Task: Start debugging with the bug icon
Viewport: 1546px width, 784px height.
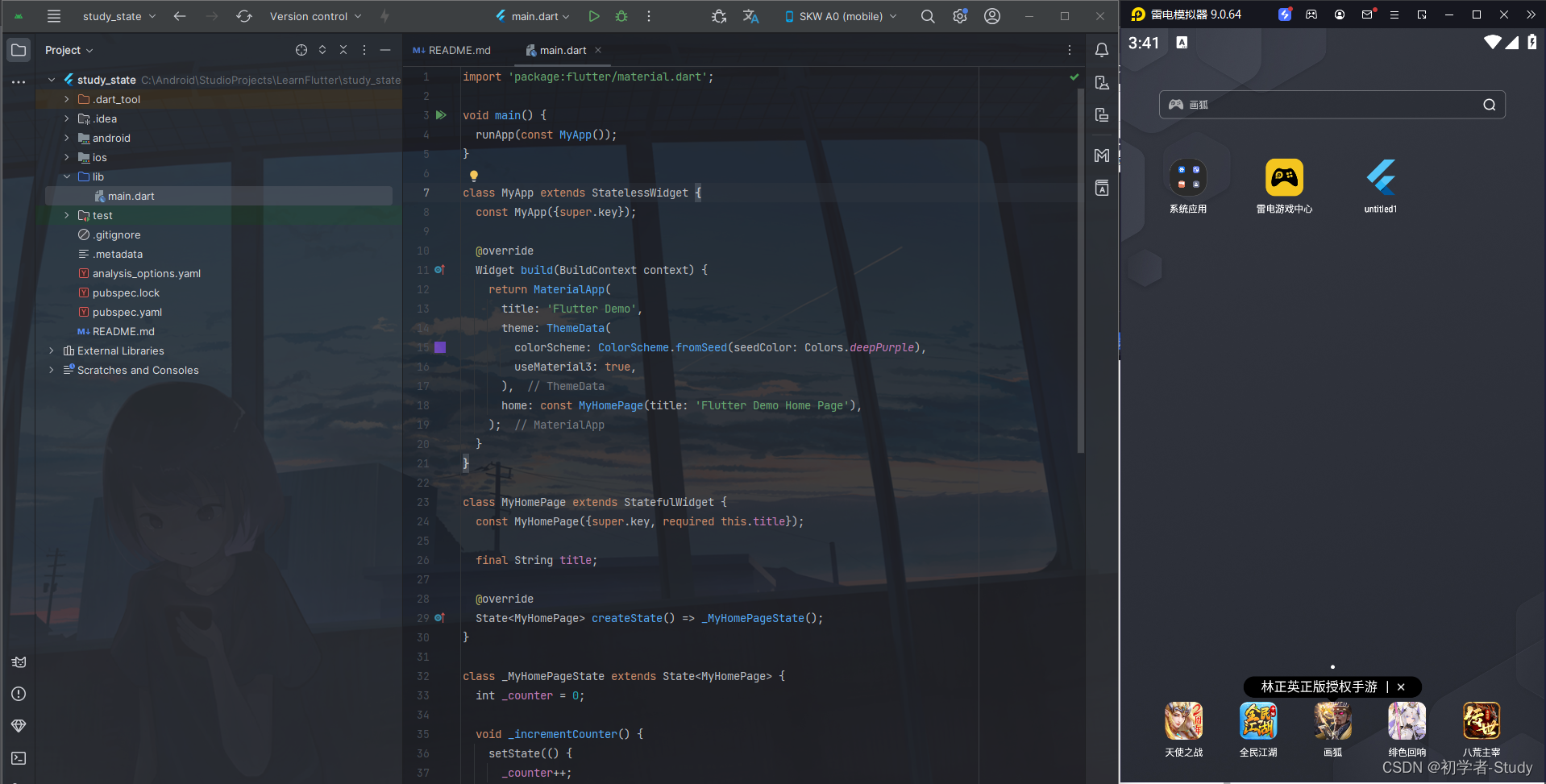Action: click(x=621, y=16)
